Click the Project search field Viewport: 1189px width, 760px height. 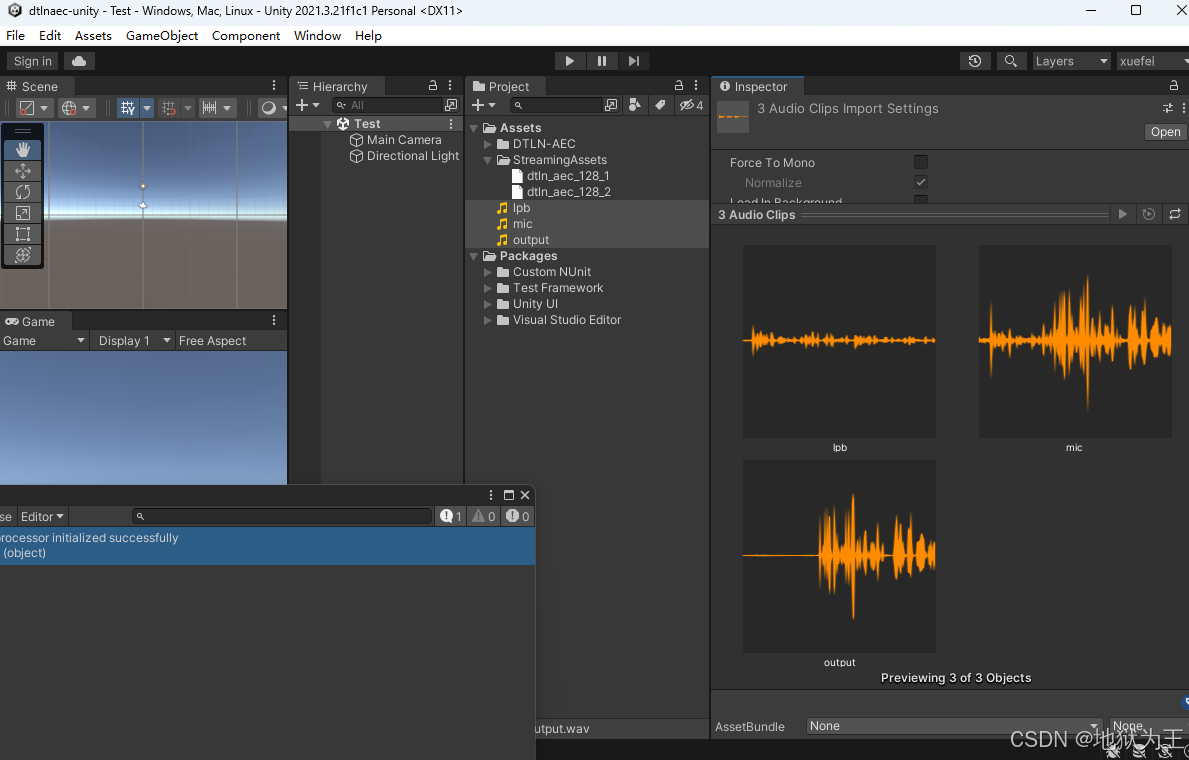coord(555,105)
